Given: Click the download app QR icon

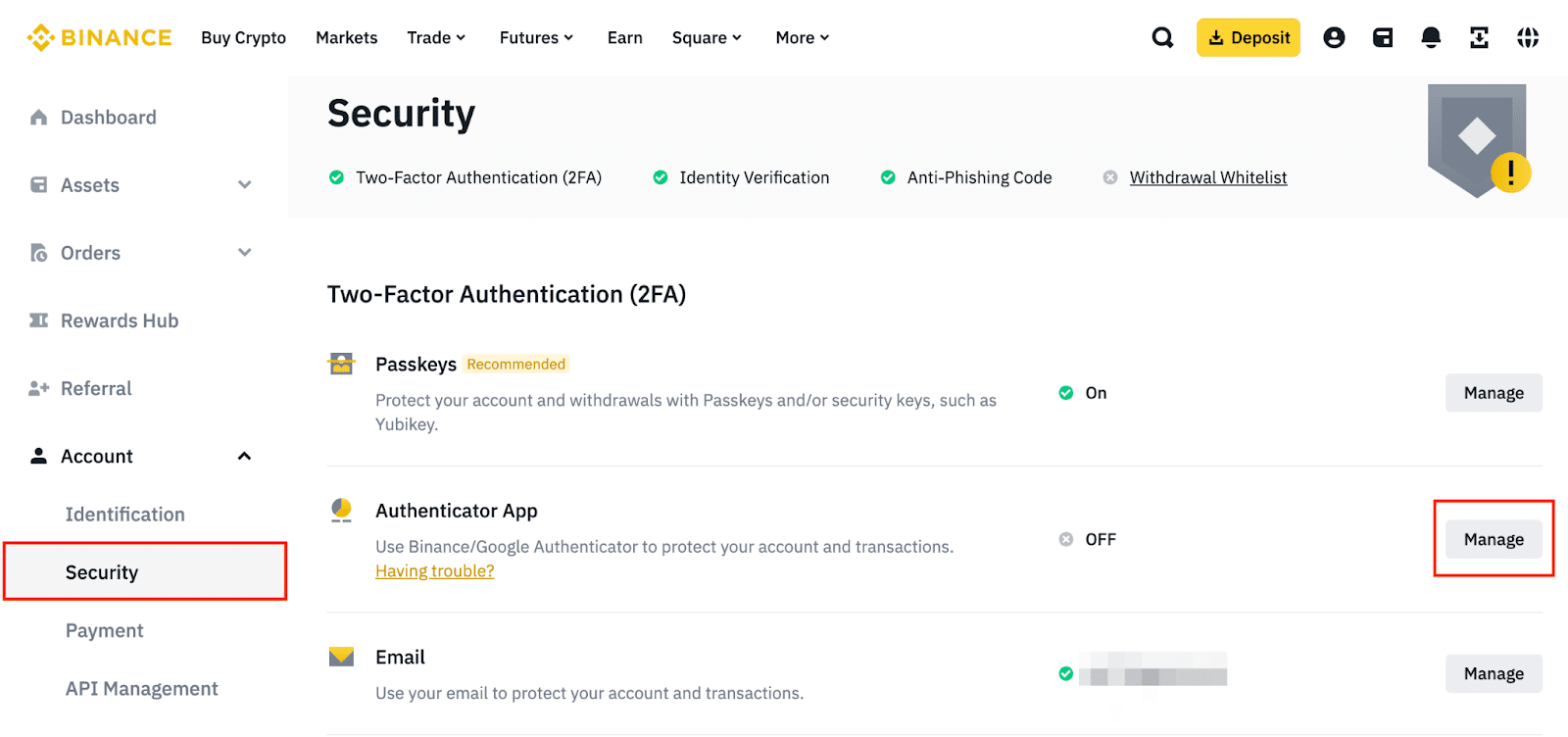Looking at the screenshot, I should pos(1479,37).
